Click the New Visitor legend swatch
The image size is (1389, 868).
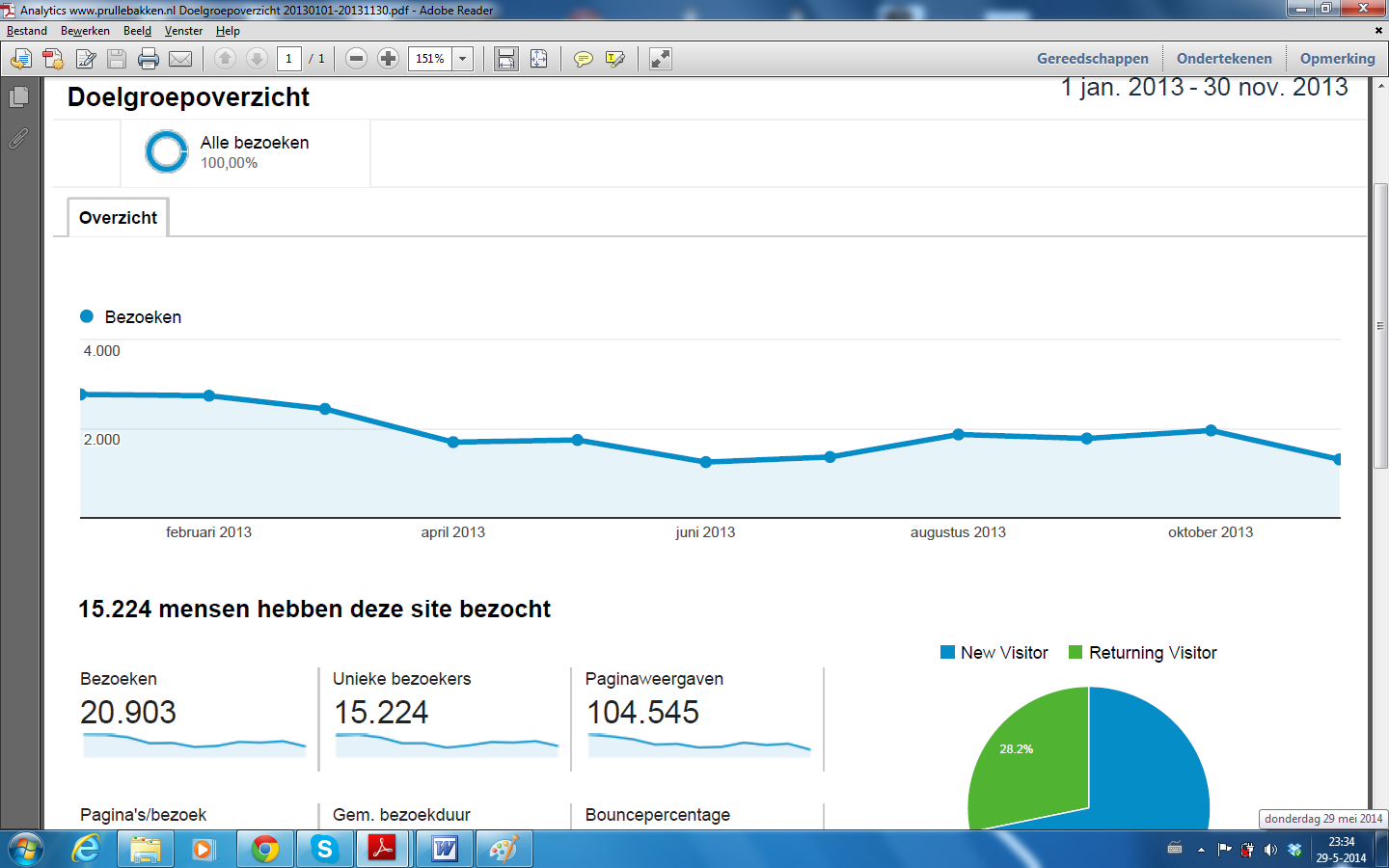coord(947,653)
